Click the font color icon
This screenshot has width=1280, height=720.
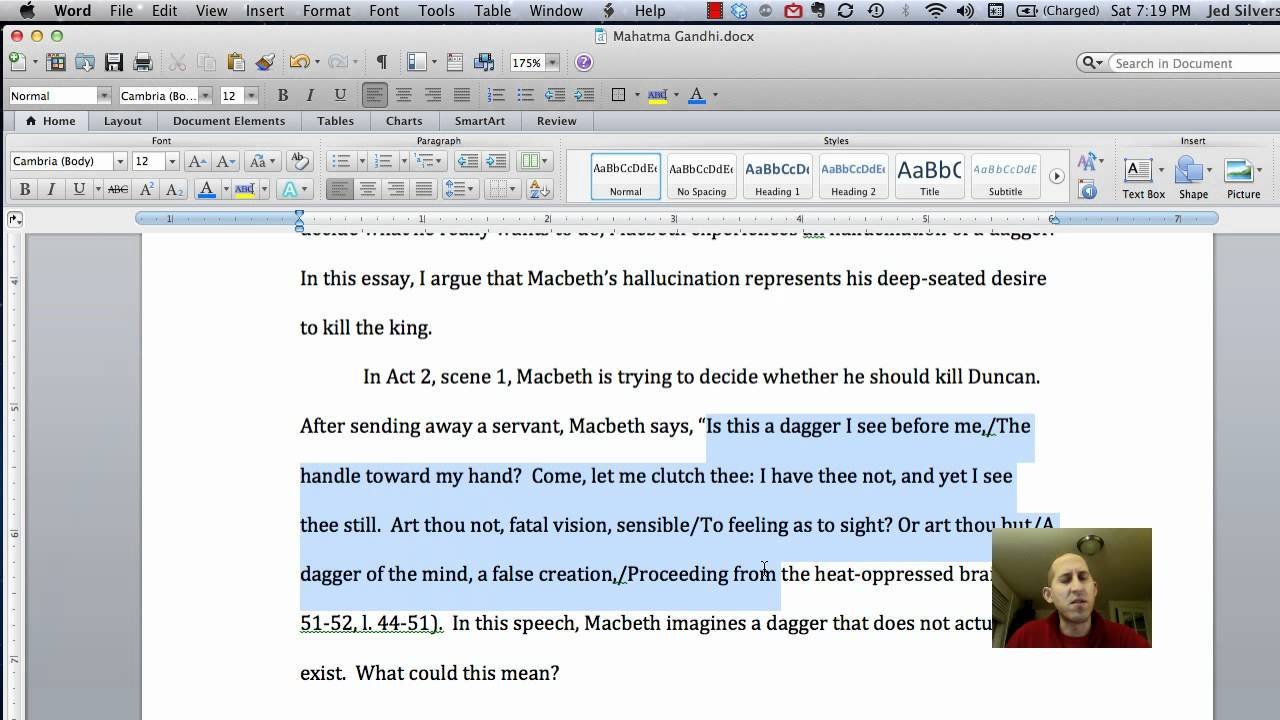pyautogui.click(x=205, y=189)
